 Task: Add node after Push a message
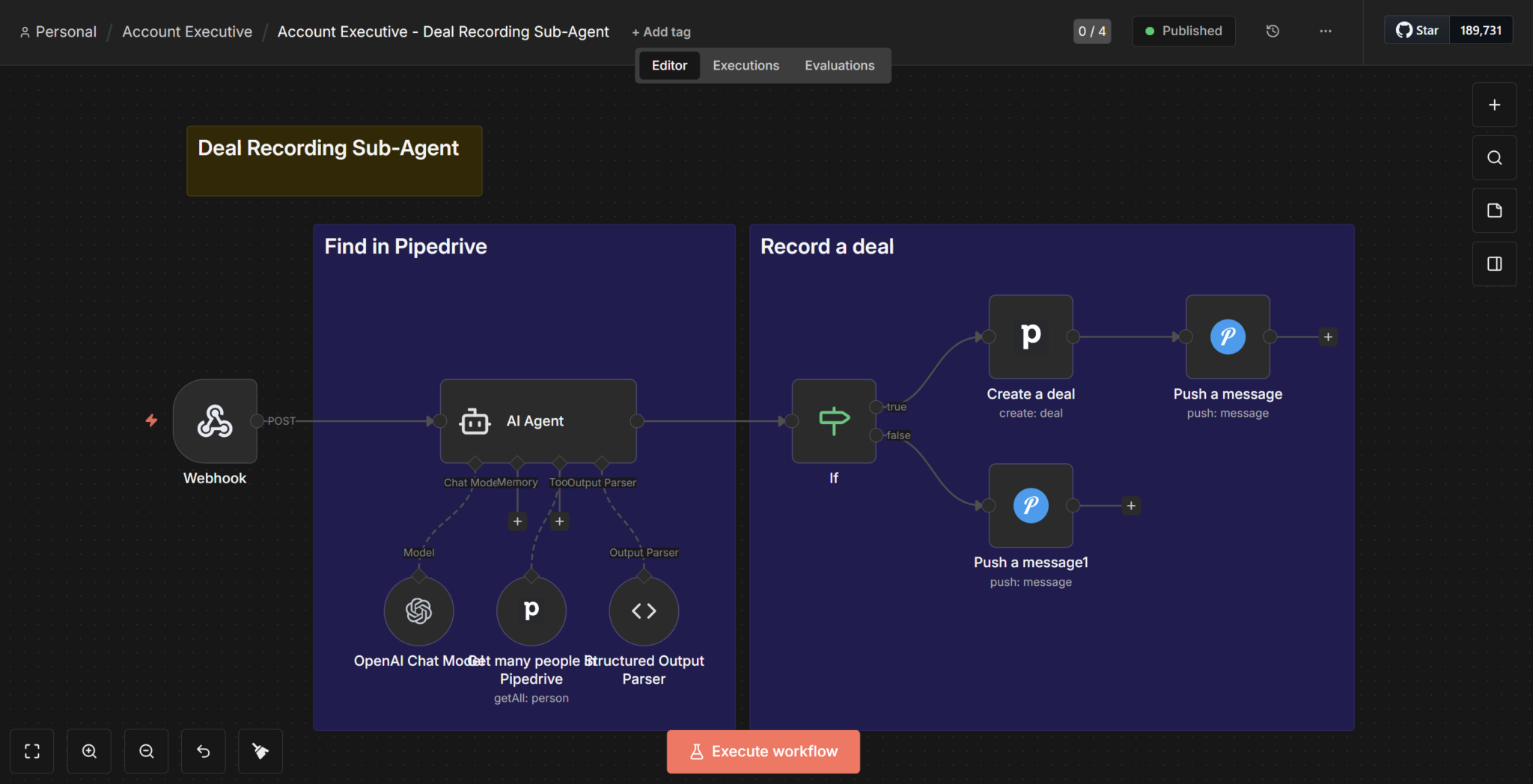point(1328,337)
